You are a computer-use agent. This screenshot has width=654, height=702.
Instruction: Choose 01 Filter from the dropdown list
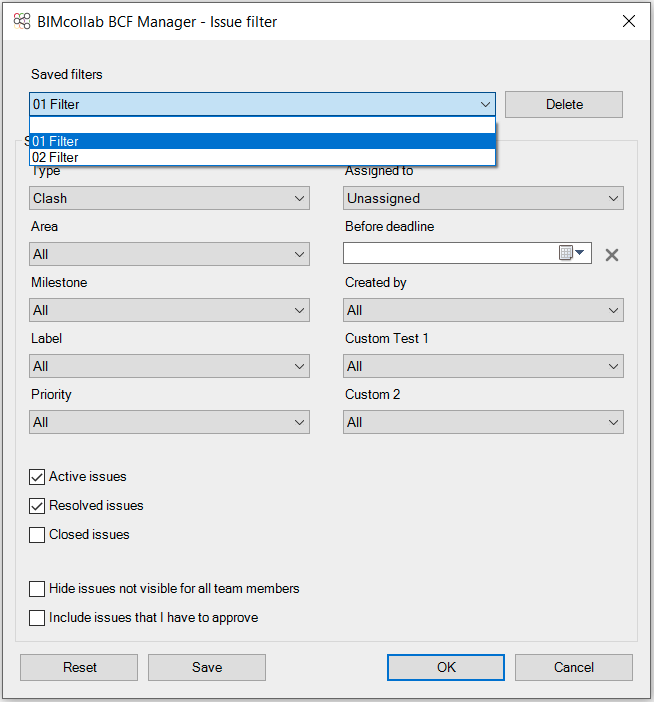tap(262, 141)
